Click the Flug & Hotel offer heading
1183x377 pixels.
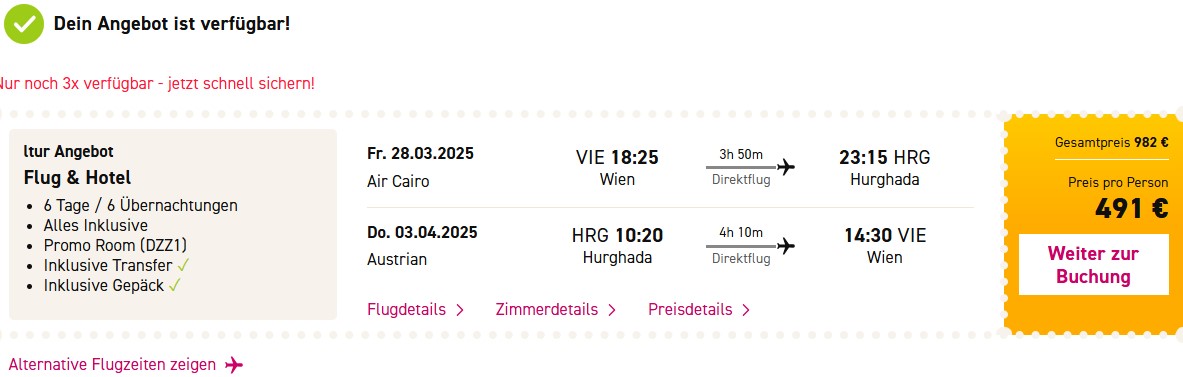tap(78, 177)
